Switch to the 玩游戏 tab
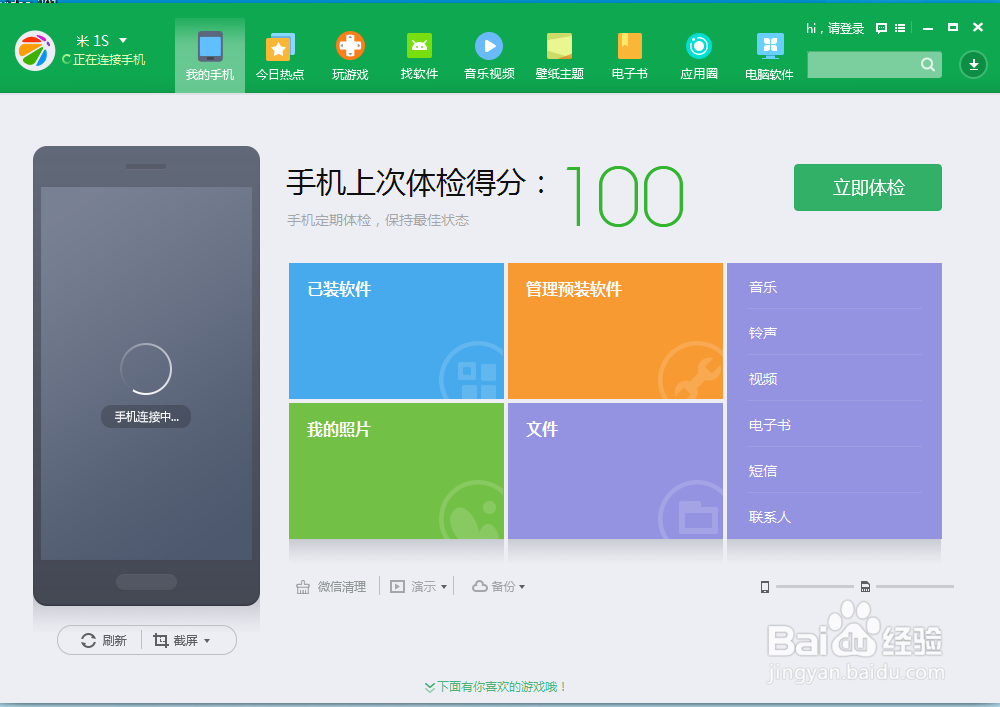The height and width of the screenshot is (707, 1000). point(350,55)
